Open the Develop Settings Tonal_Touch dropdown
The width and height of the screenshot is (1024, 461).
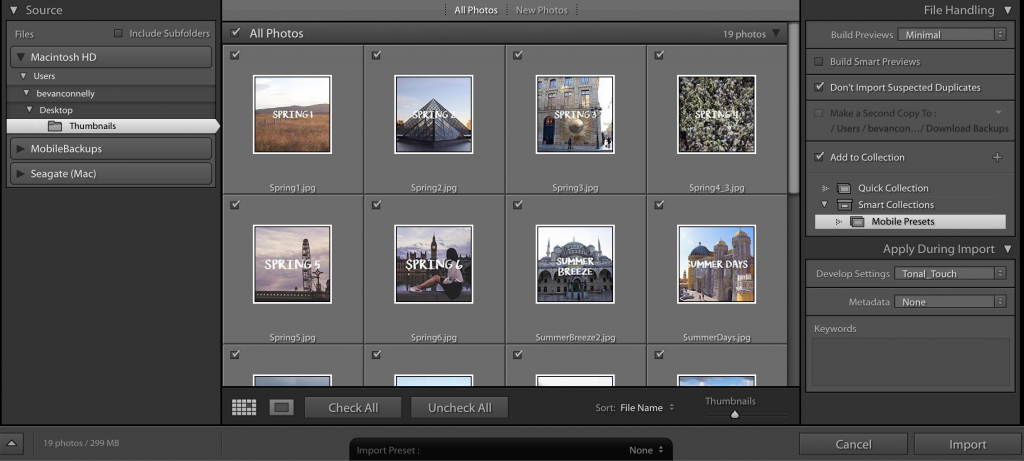click(950, 274)
